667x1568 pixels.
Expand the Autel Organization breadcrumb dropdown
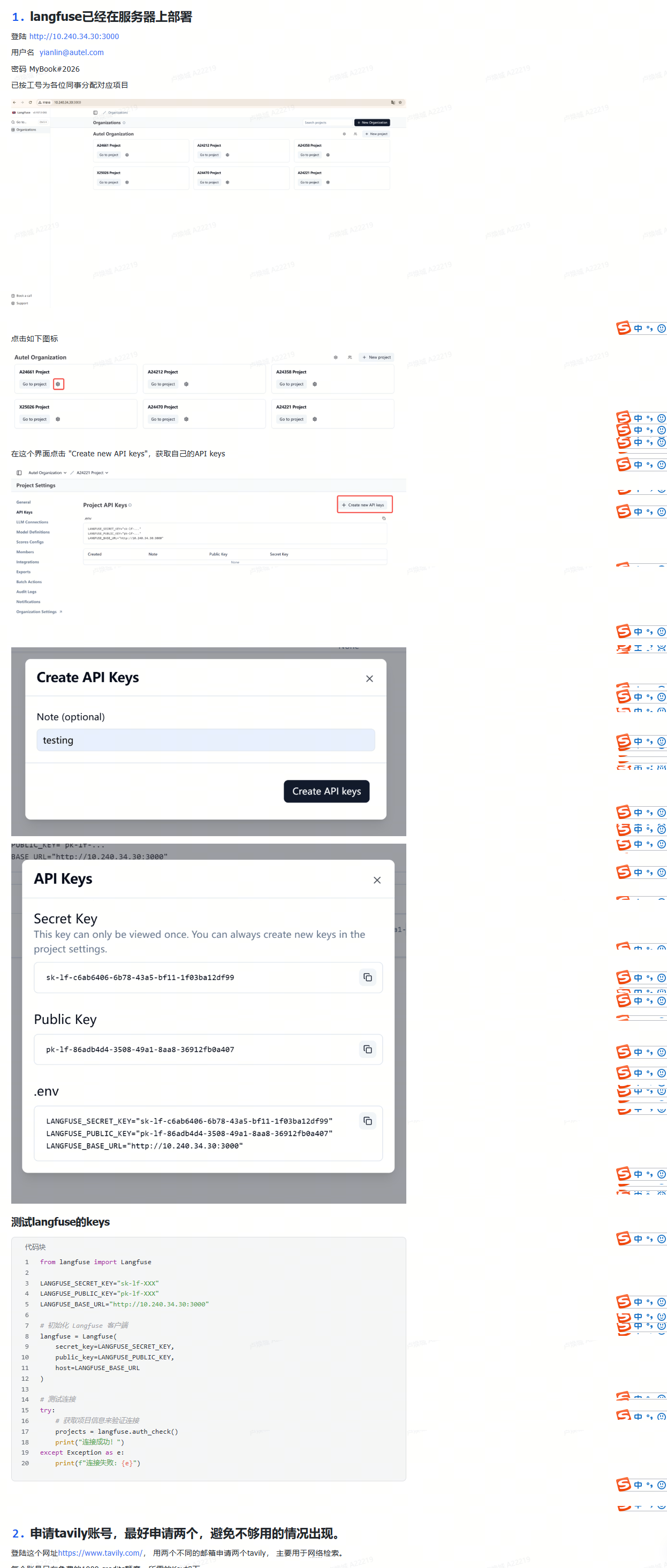coord(48,473)
